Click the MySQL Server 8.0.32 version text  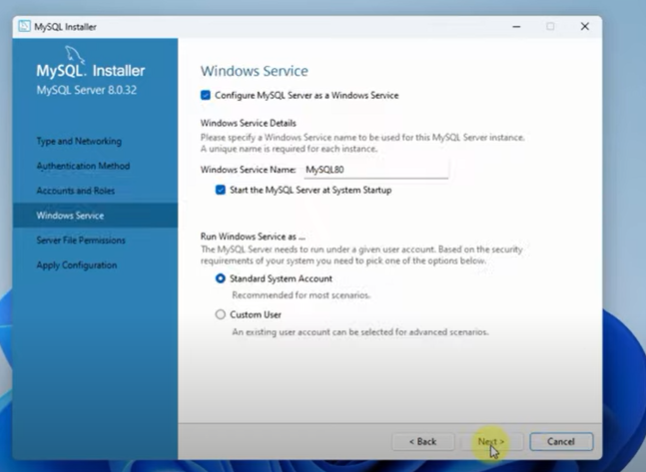(x=87, y=90)
